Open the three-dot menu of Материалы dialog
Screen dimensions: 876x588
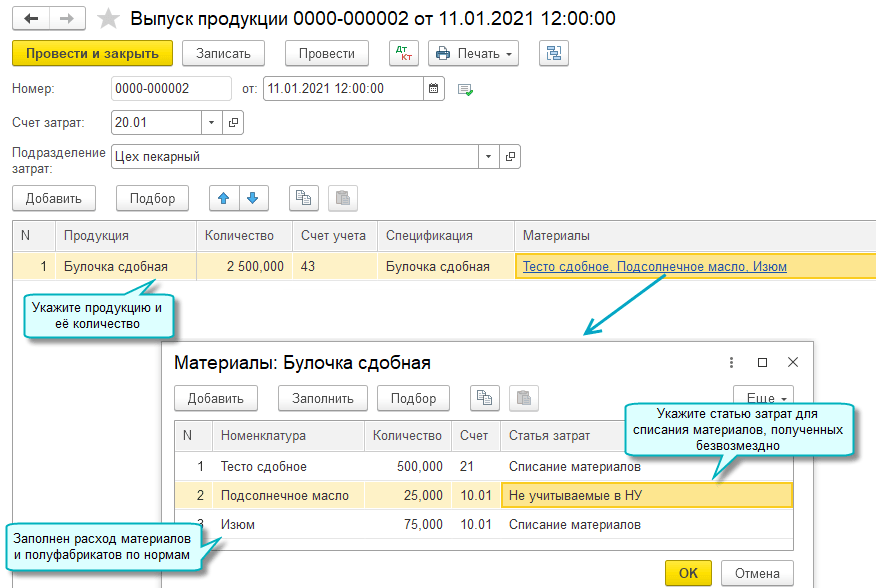731,363
